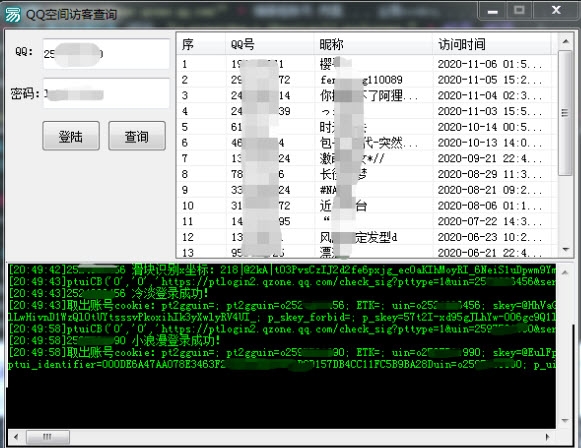Click the QQ空间访客查询 app icon in title bar
This screenshot has width=581, height=448.
(x=12, y=15)
